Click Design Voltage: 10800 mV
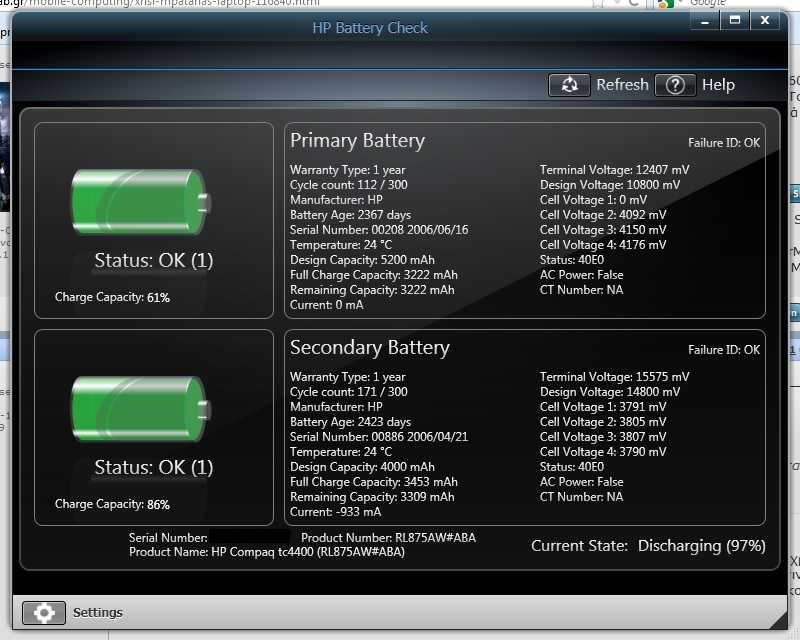The width and height of the screenshot is (800, 640). pos(610,185)
